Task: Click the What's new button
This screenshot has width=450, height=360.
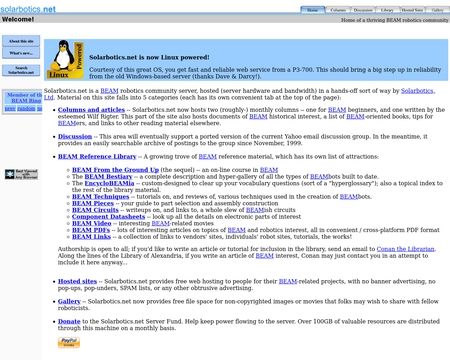Action: click(21, 53)
